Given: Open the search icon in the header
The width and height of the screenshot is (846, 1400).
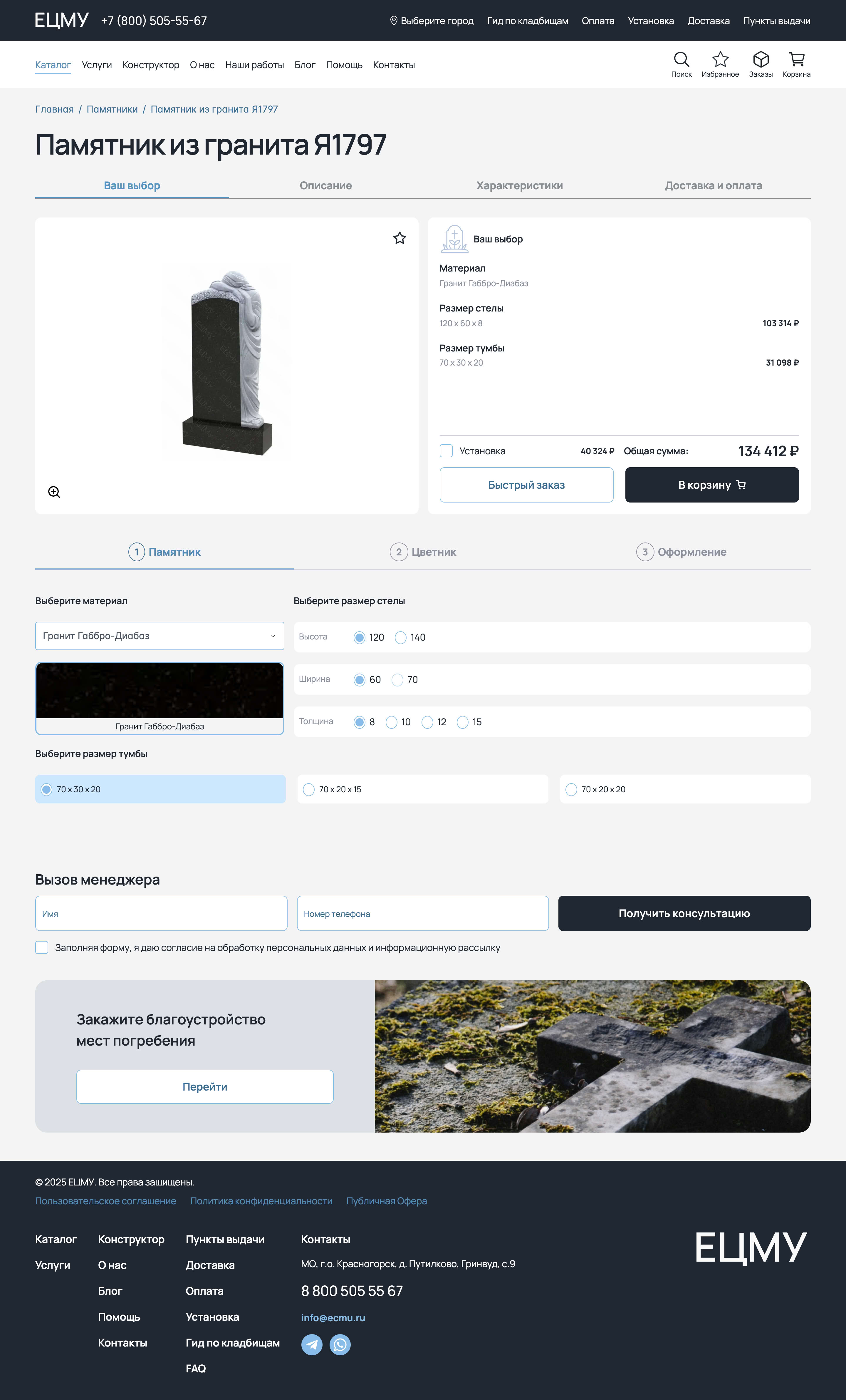Looking at the screenshot, I should [x=681, y=60].
